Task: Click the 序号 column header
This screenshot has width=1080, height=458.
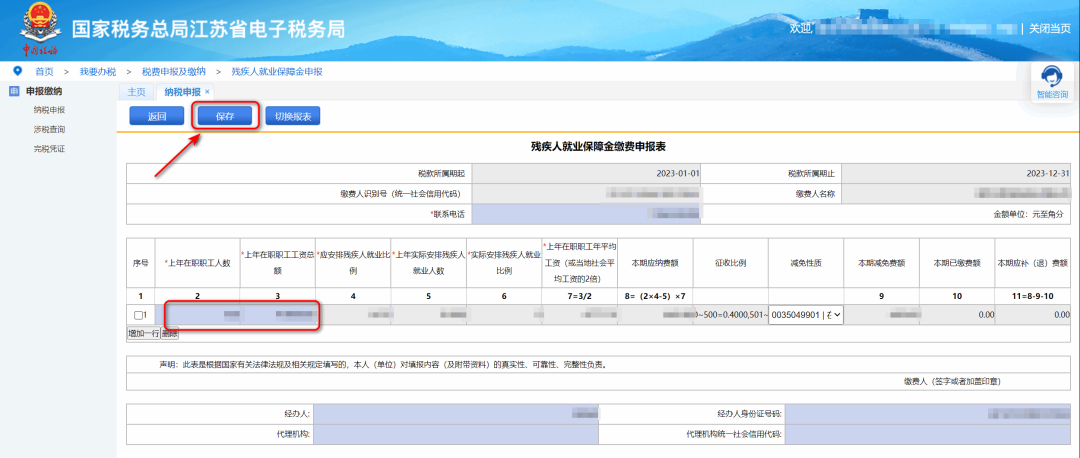Action: [x=141, y=263]
